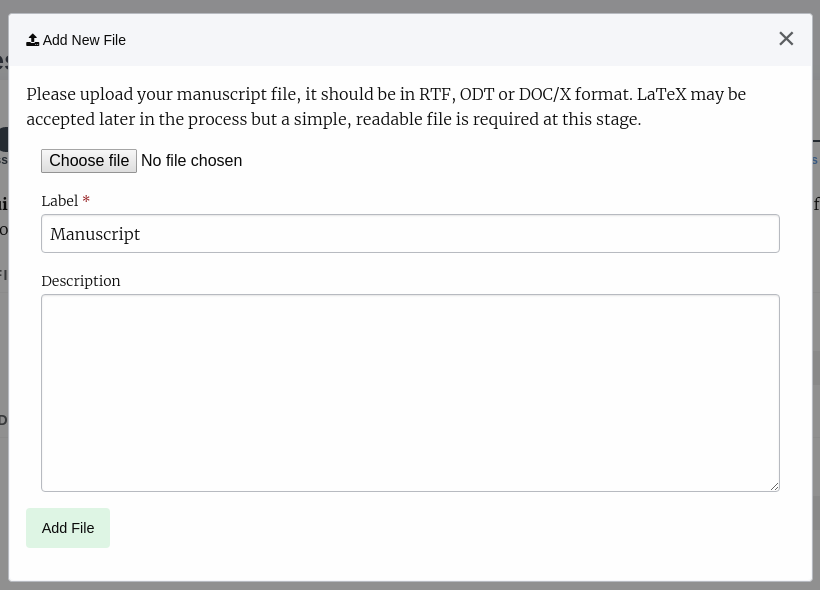Click the upload icon in the dialog title
The image size is (820, 590).
click(x=33, y=40)
